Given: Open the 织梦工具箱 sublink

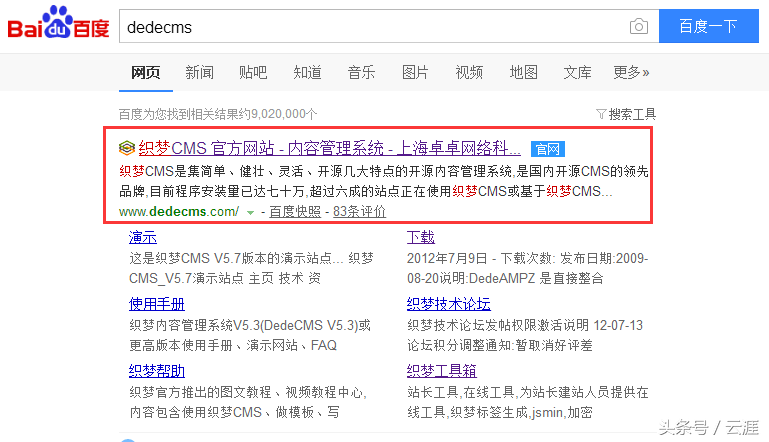Looking at the screenshot, I should [x=442, y=371].
